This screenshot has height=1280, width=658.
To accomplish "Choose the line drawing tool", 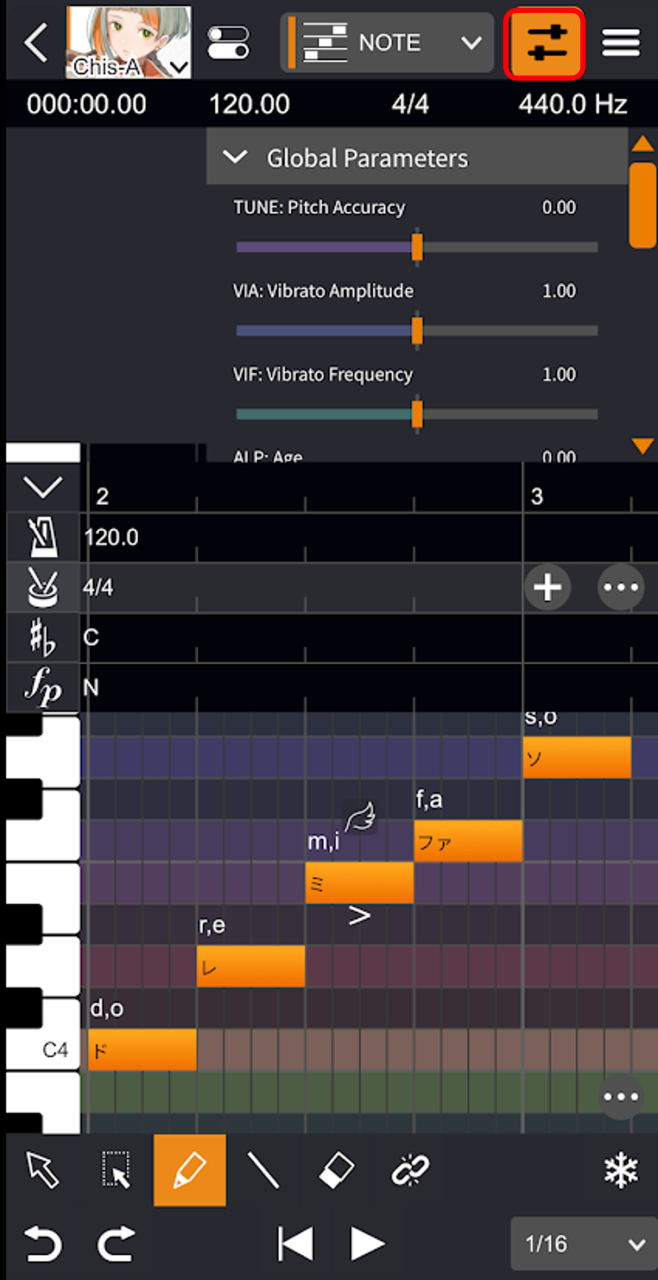I will tap(263, 1169).
